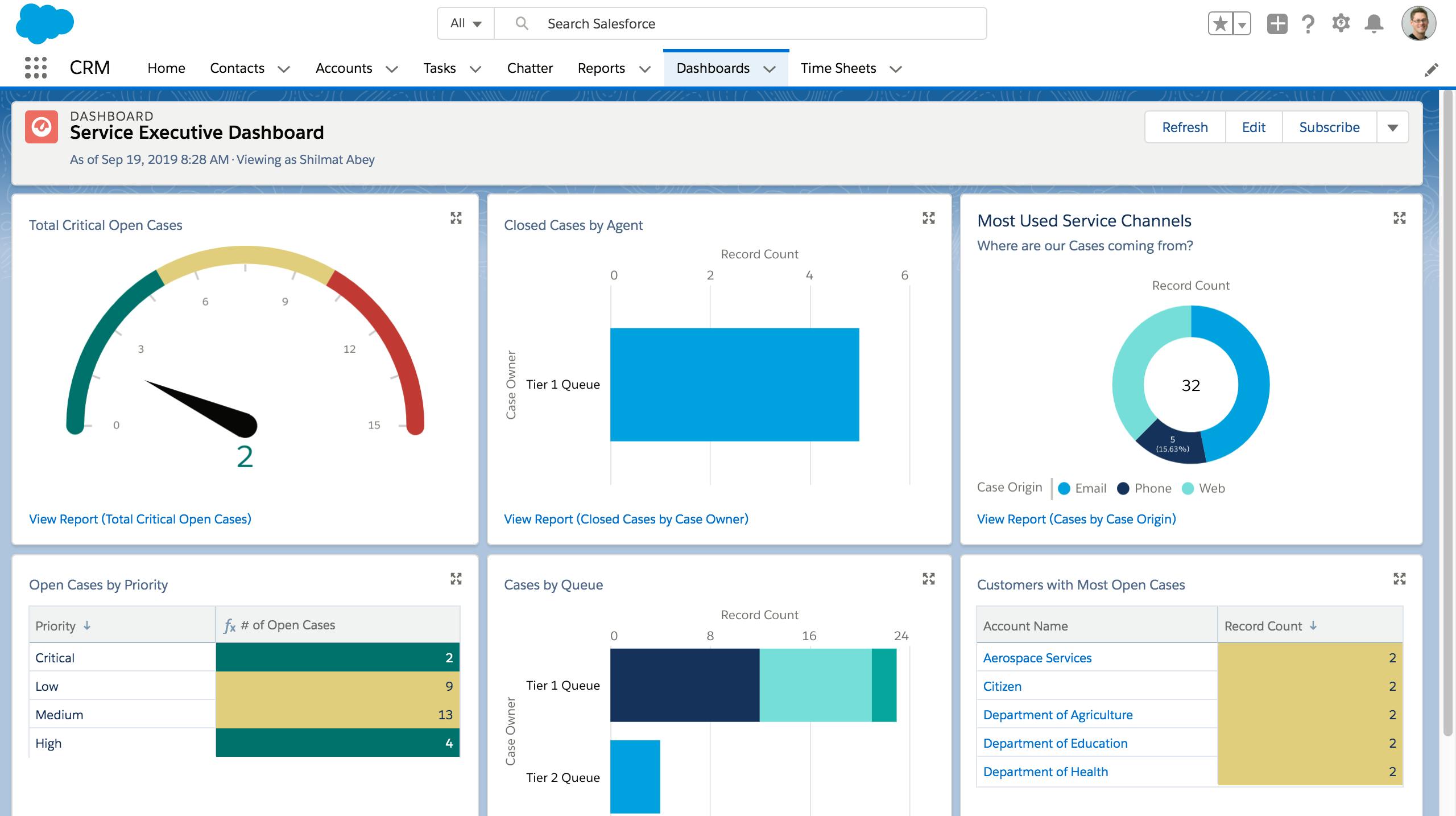Click the Tier 1 Queue bar in Closed Cases
Screen dimensions: 1456x816
tap(735, 385)
